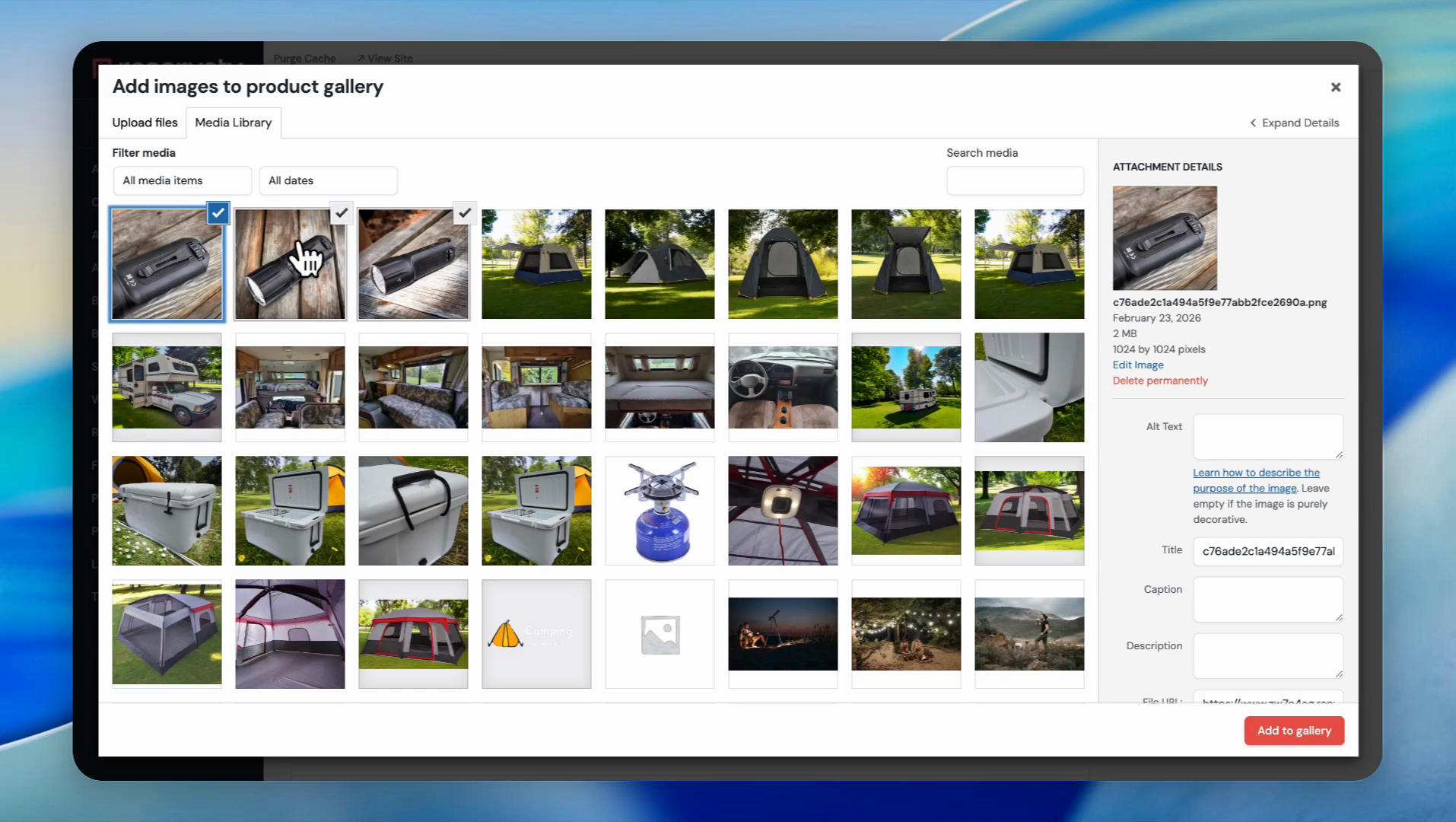The height and width of the screenshot is (822, 1456).
Task: Select the RV motorhome exterior thumbnail
Action: coord(167,387)
